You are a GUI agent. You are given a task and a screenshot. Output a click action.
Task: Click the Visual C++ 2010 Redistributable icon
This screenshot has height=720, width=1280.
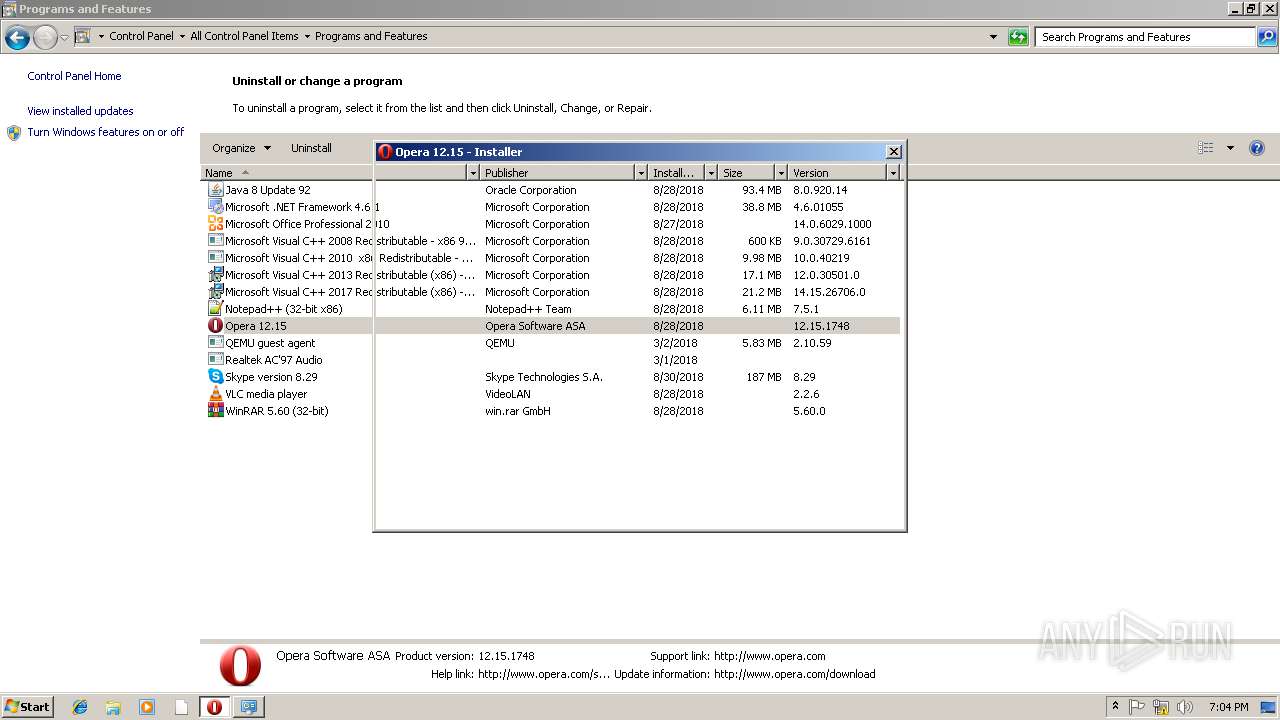click(215, 258)
